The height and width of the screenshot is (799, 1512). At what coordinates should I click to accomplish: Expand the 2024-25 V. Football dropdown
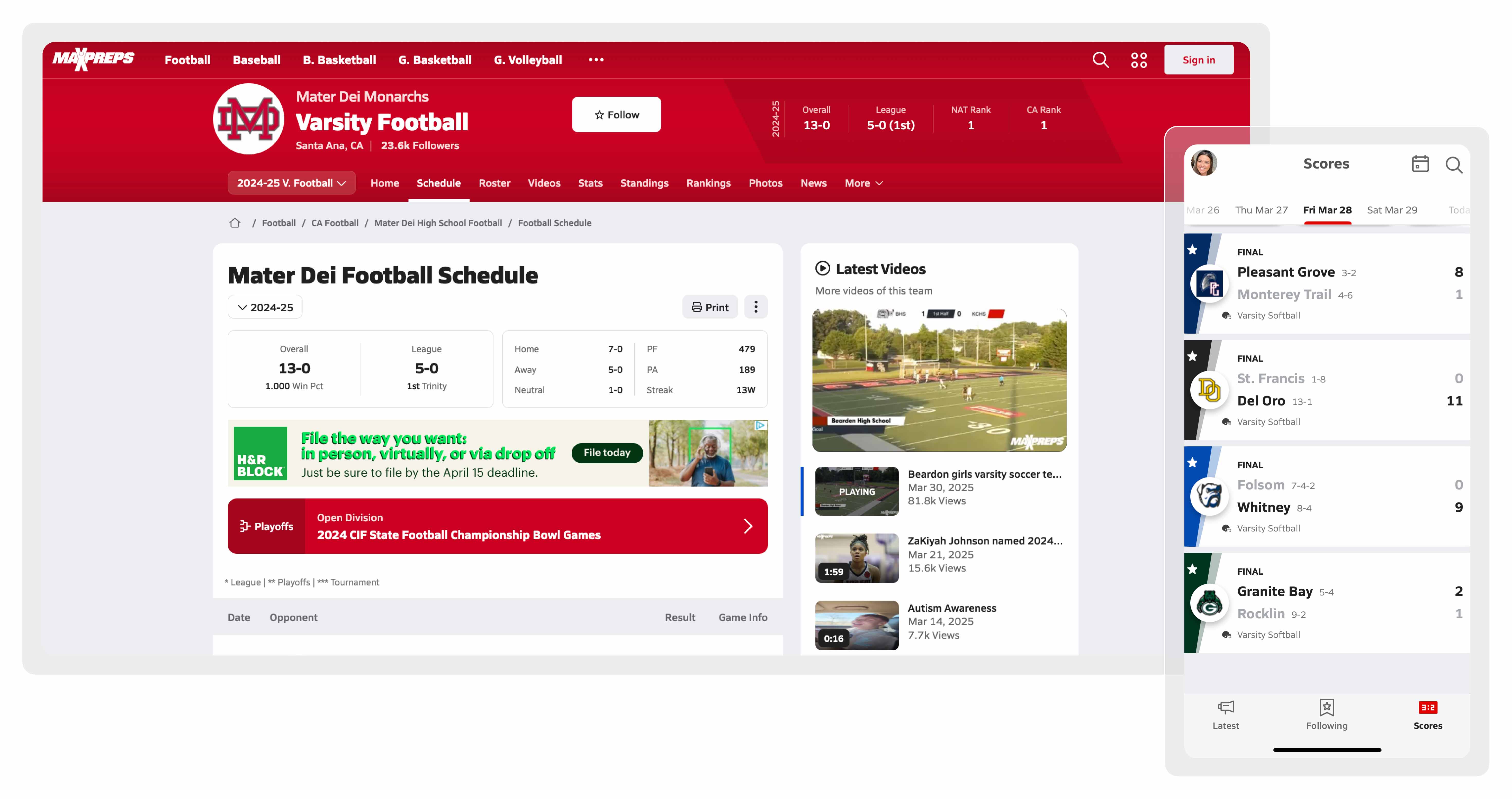pos(291,183)
